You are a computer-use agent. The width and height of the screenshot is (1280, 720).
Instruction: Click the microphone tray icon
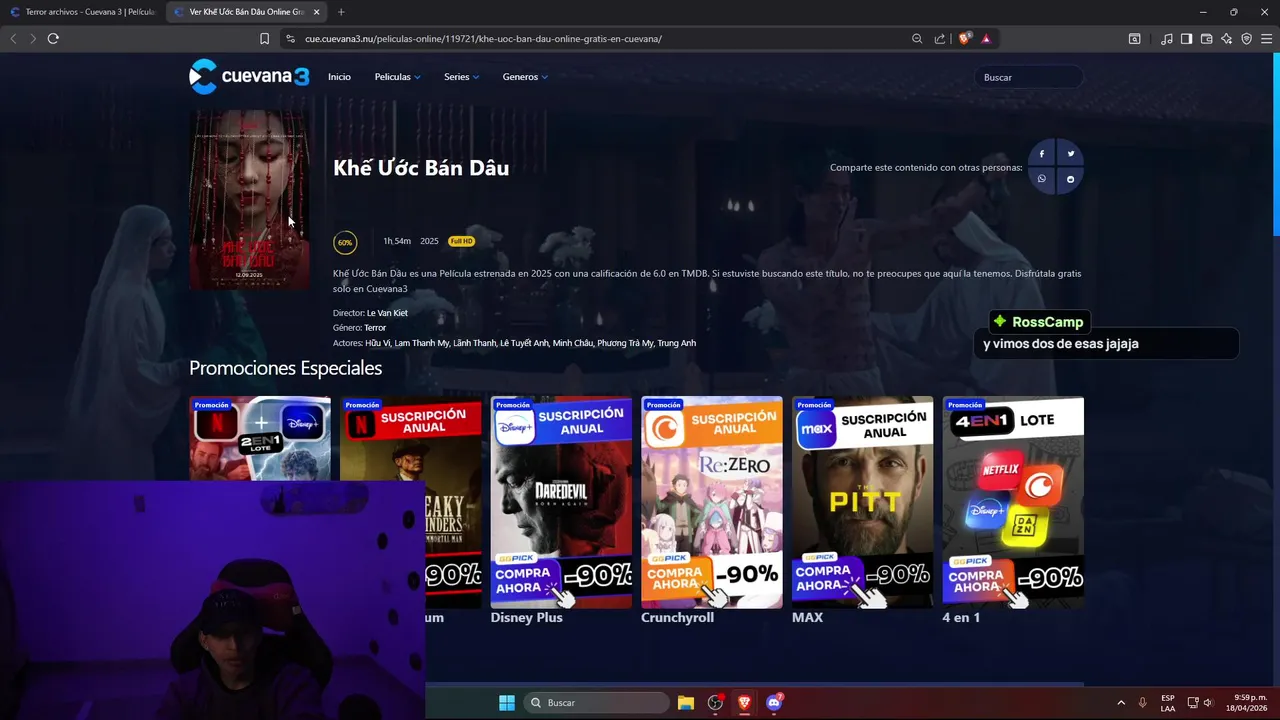click(1143, 703)
